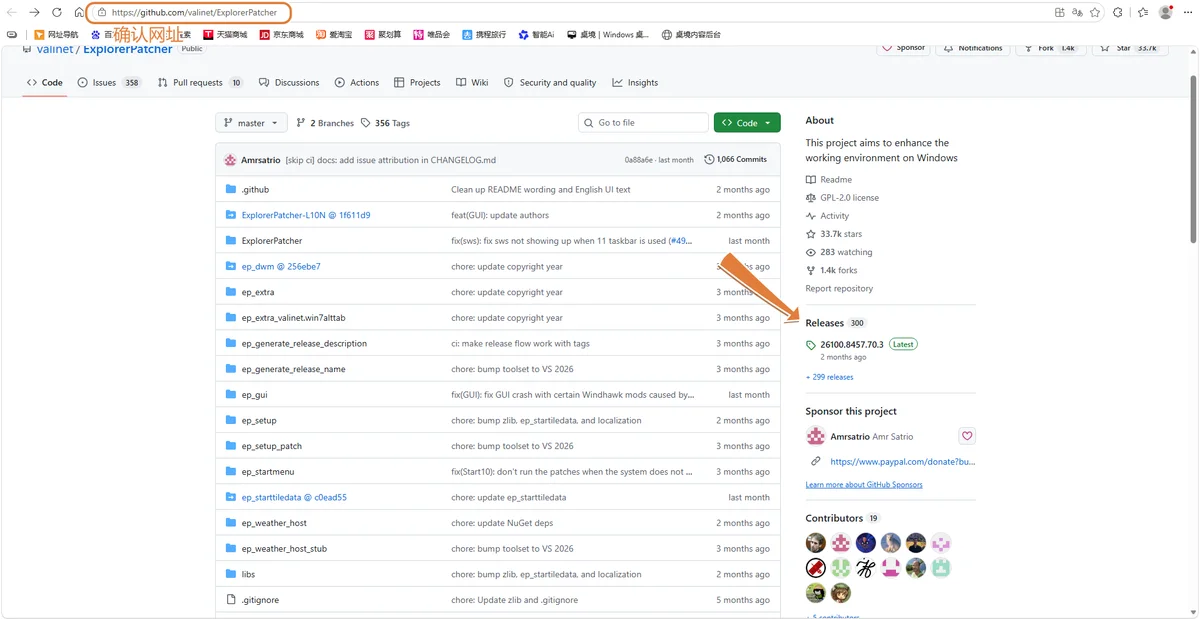This screenshot has height=619, width=1200.
Task: Open the Favorites list icon
Action: pyautogui.click(x=1143, y=13)
